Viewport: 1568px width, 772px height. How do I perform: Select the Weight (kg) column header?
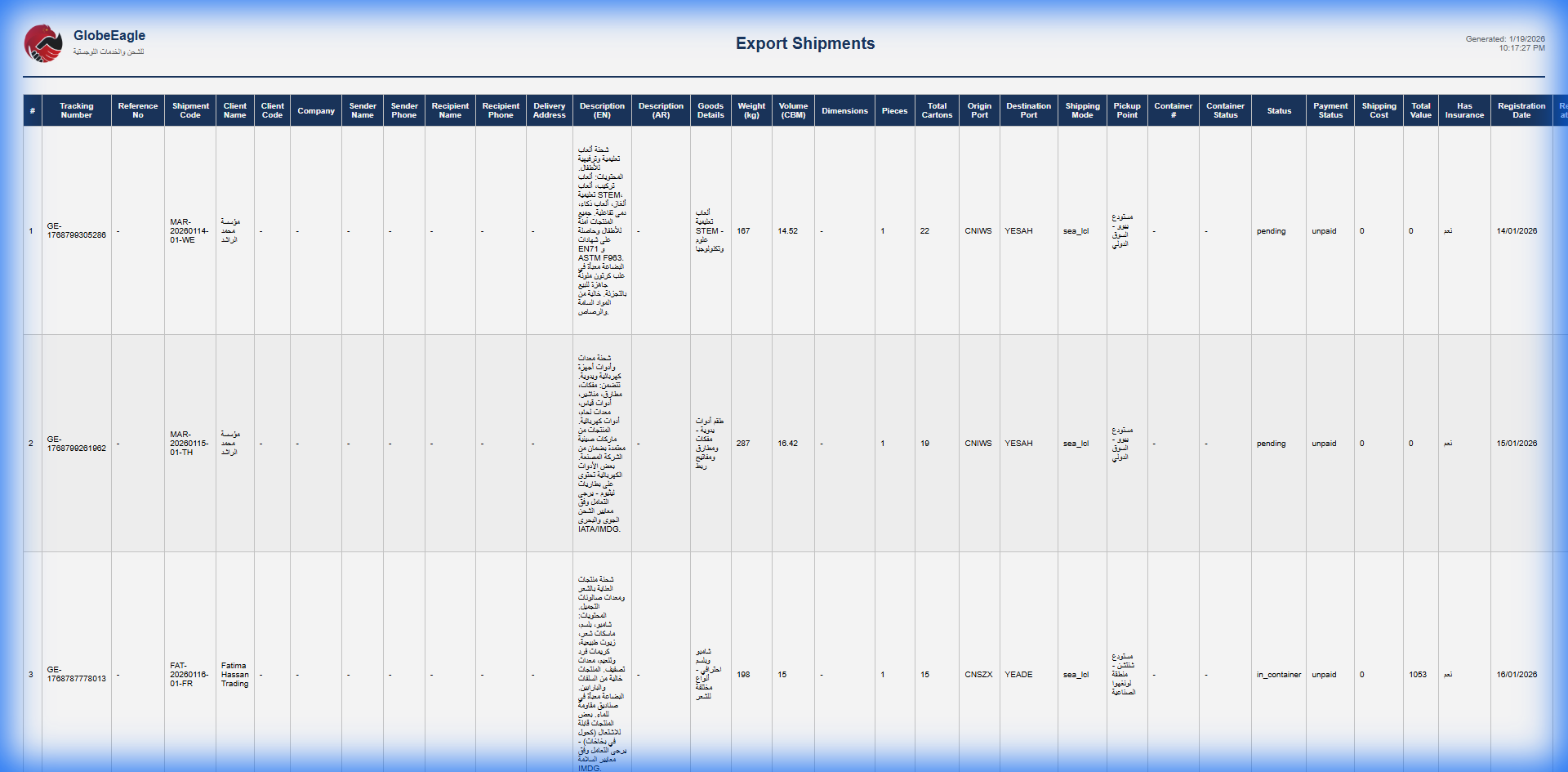pos(751,109)
